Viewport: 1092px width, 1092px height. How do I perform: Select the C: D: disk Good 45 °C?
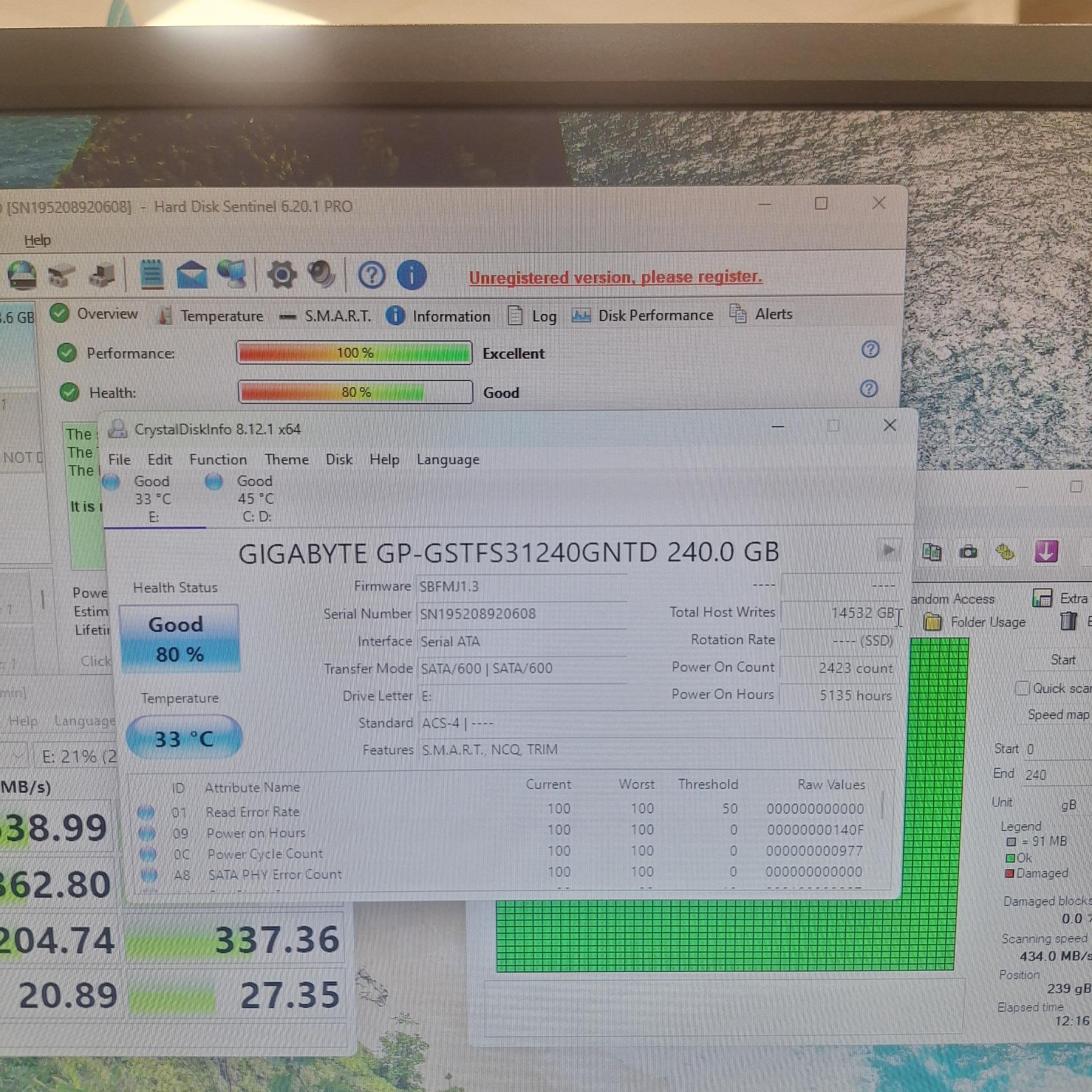(x=255, y=498)
